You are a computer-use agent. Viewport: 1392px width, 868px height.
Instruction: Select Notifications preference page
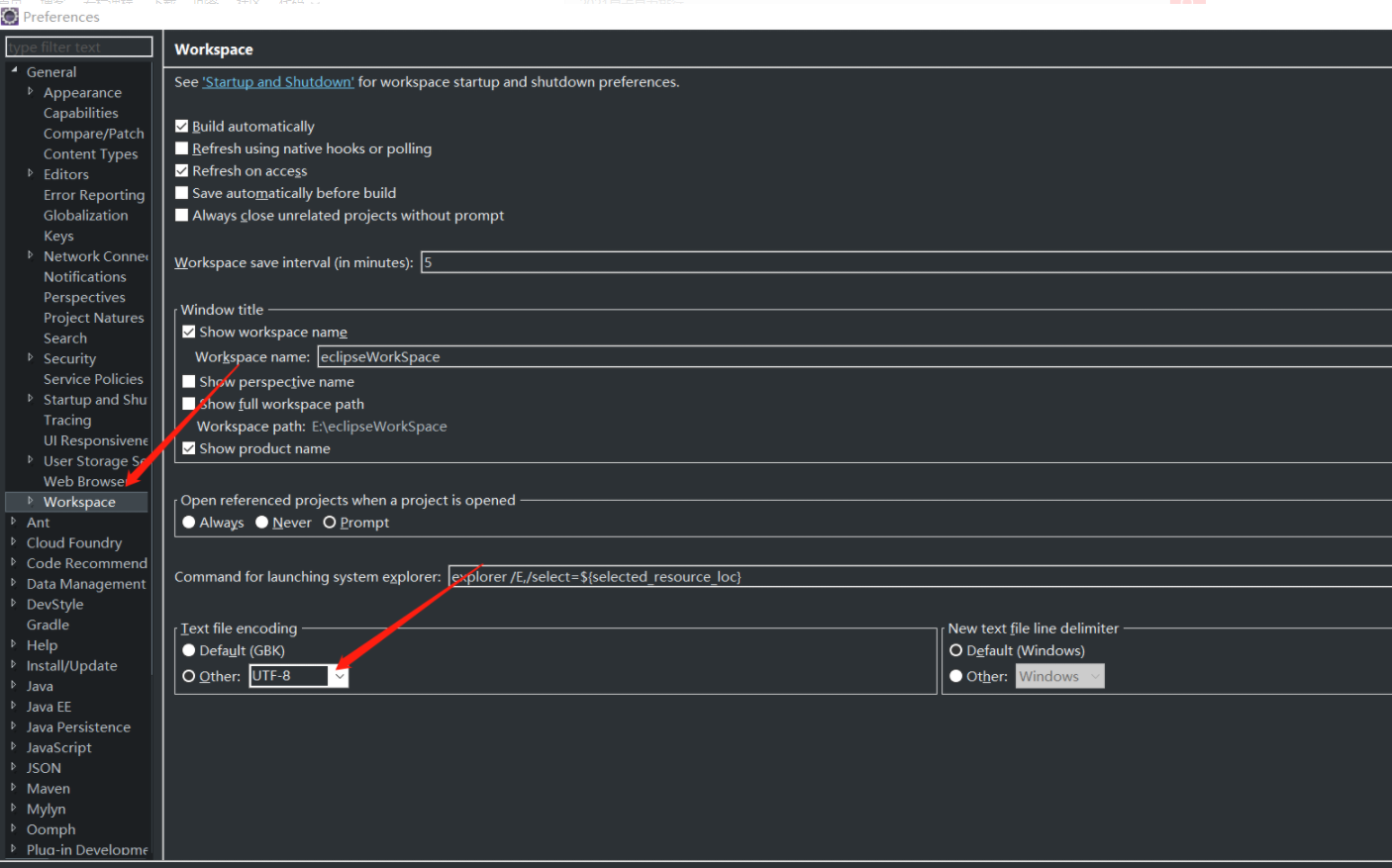85,276
